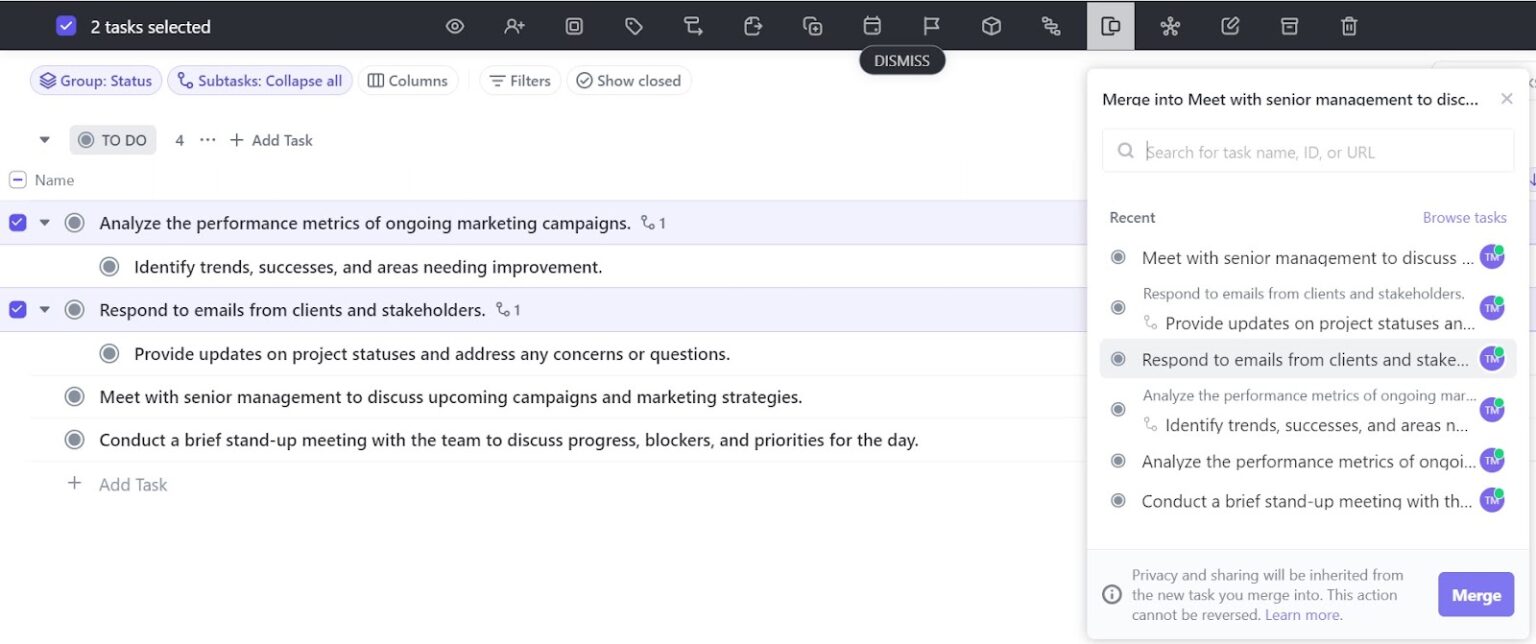Screen dimensions: 1536x644
Task: Open the watch/eye bulk action icon
Action: click(x=455, y=26)
